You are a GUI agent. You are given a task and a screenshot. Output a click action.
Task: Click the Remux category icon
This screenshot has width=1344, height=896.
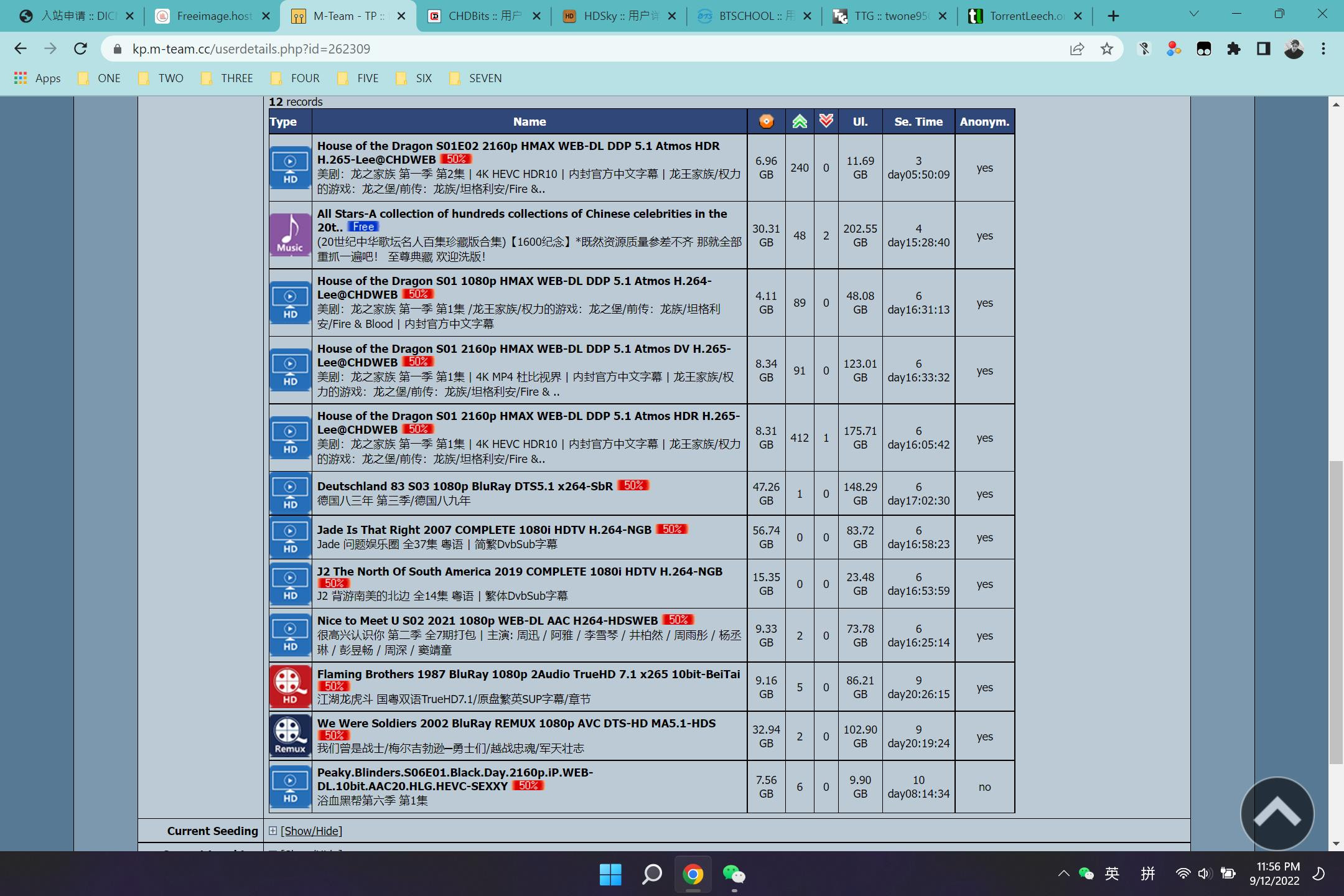coord(290,735)
